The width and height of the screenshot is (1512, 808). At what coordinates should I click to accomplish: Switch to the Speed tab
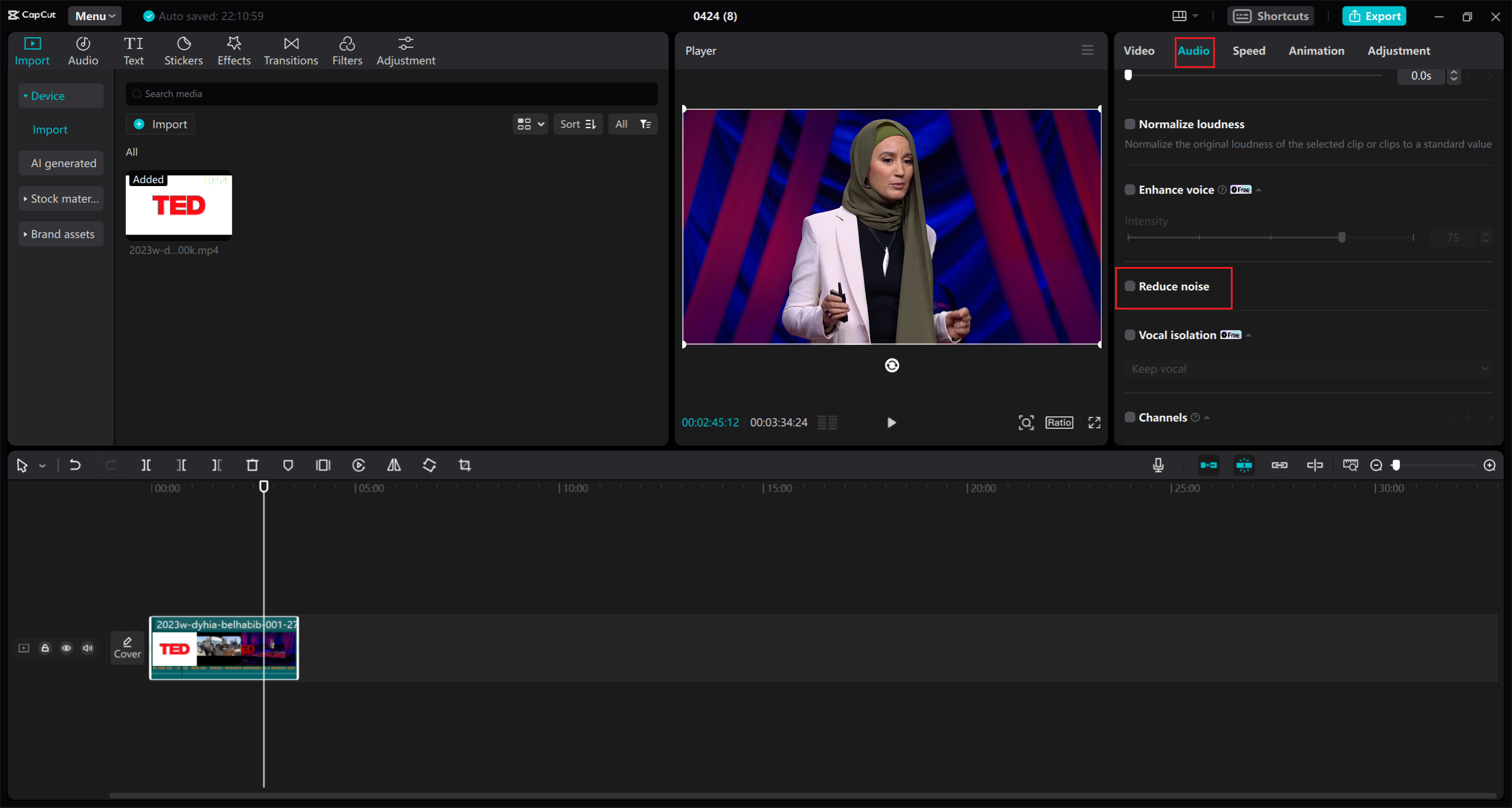point(1249,51)
